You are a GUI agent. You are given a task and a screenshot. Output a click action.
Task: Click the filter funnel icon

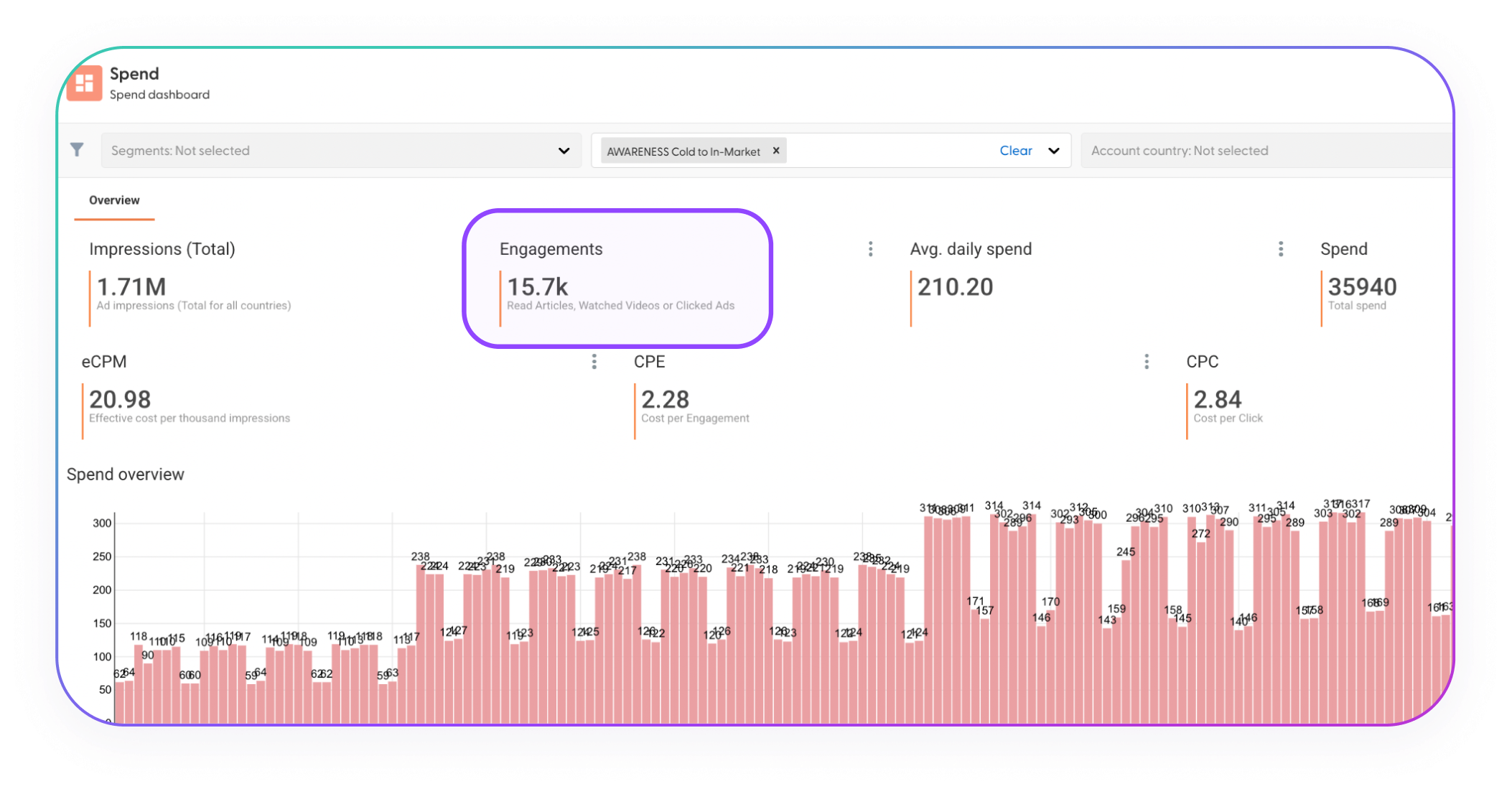[x=77, y=149]
